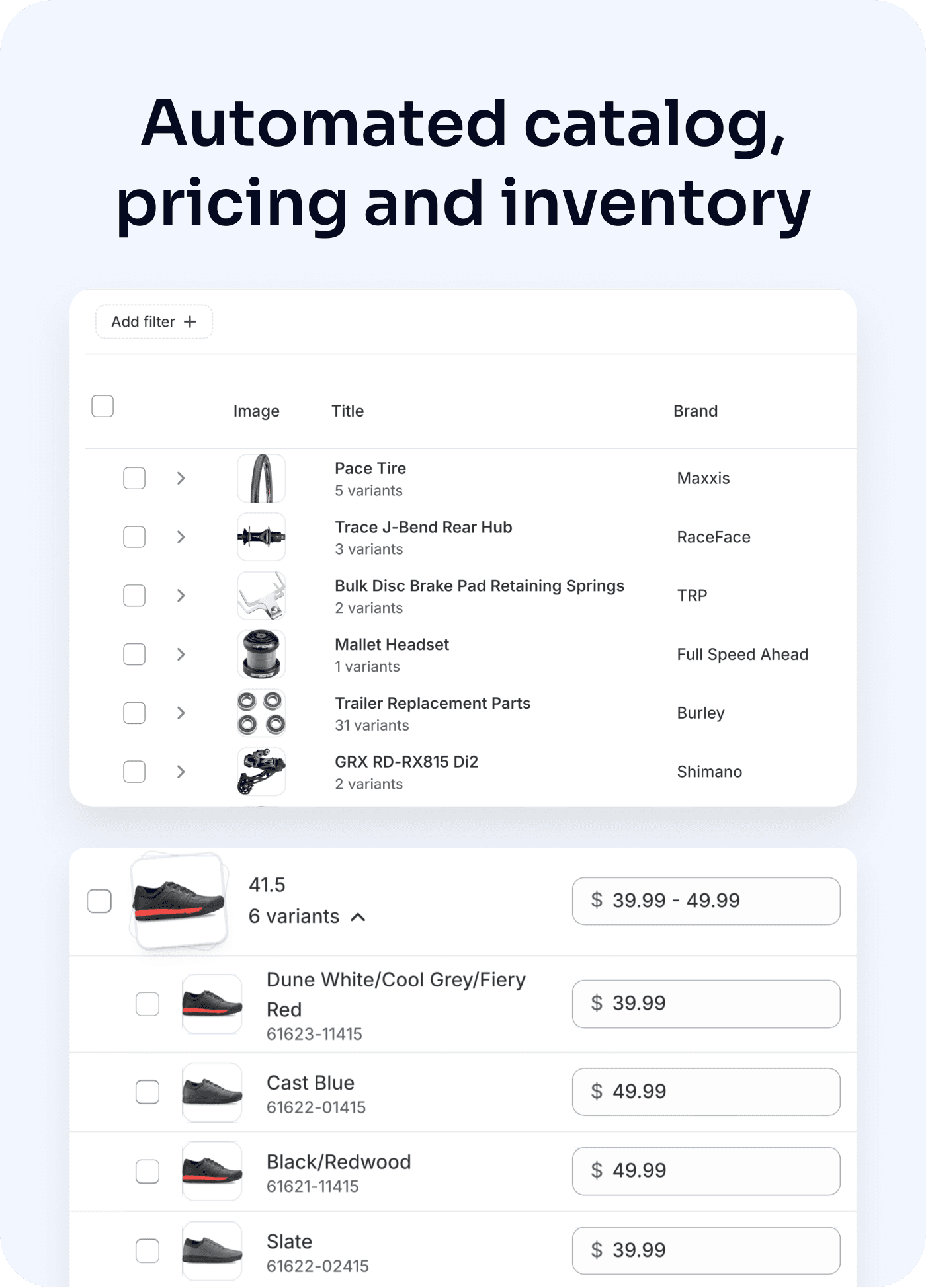
Task: Collapse the 6 variants list
Action: (358, 917)
